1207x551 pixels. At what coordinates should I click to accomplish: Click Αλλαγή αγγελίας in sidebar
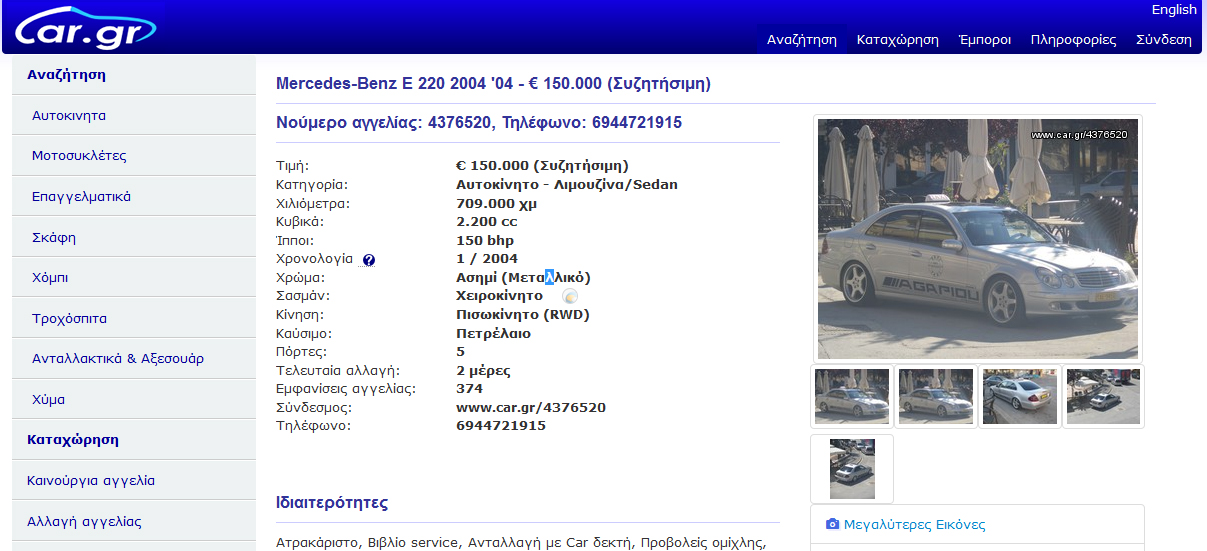pyautogui.click(x=84, y=521)
